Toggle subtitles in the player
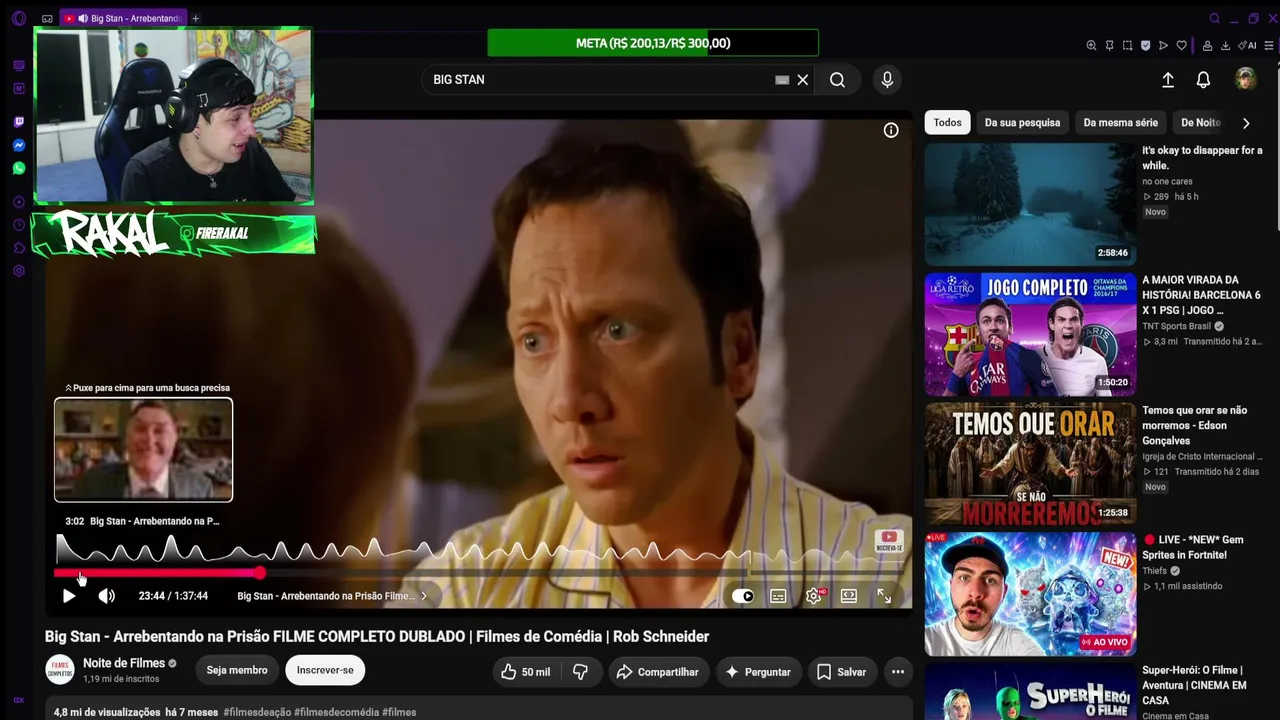Screen dimensions: 1280x720 [778, 596]
